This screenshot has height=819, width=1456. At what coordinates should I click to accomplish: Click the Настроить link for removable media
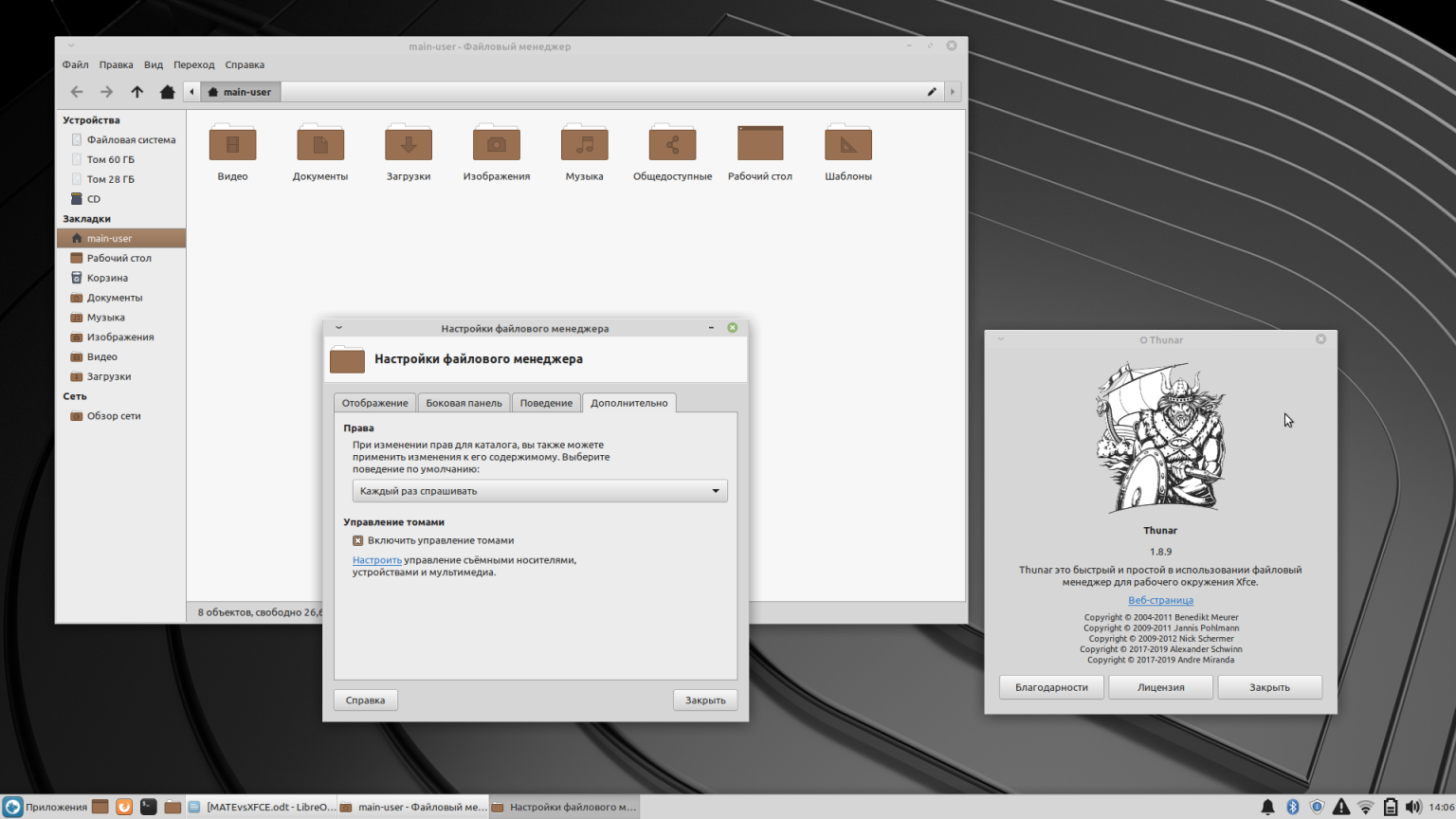coord(376,559)
